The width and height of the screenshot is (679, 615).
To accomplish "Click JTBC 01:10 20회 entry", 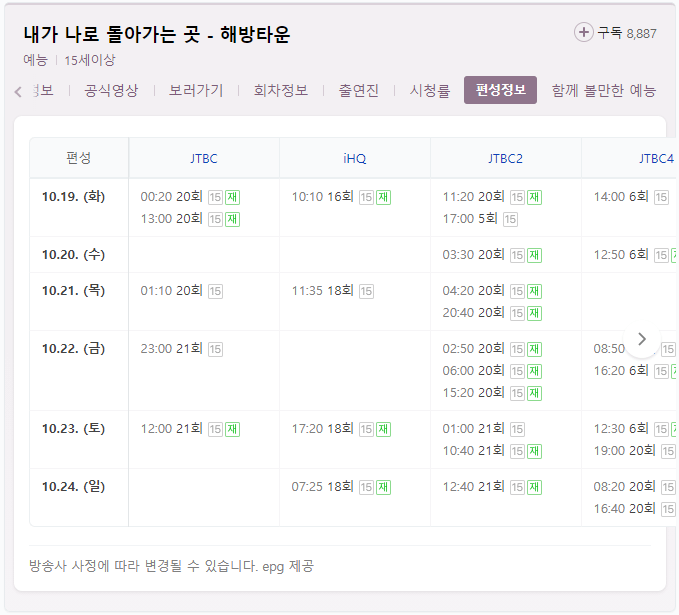I will pos(171,290).
